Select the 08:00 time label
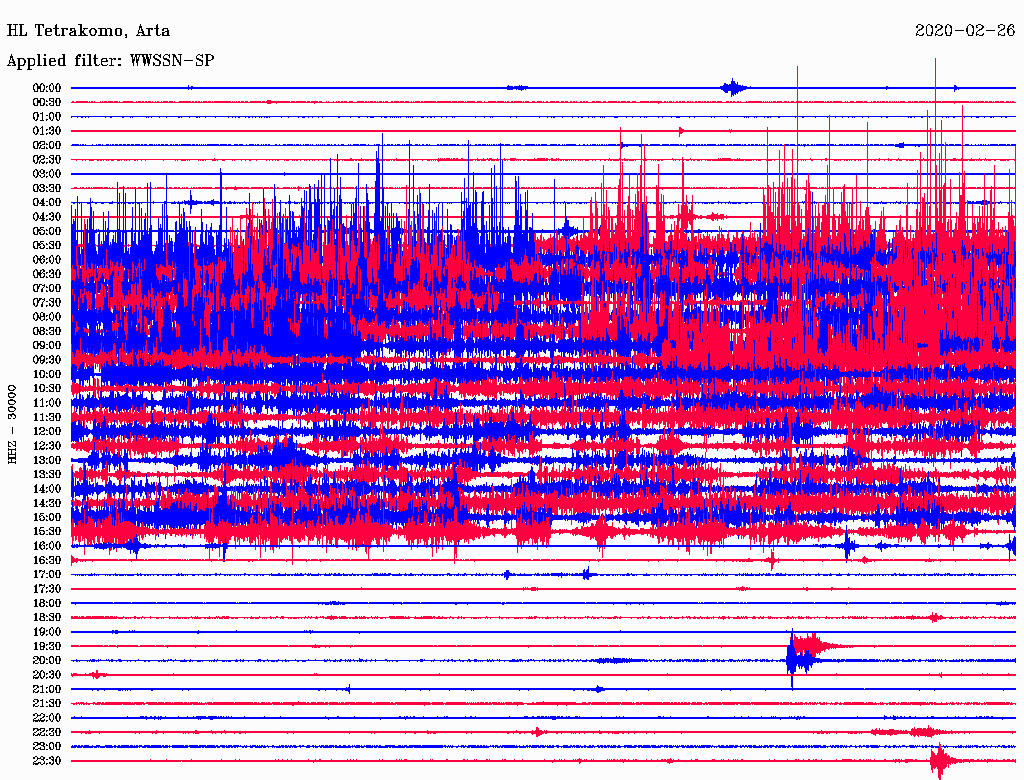Screen dimensions: 1024x780 click(47, 317)
